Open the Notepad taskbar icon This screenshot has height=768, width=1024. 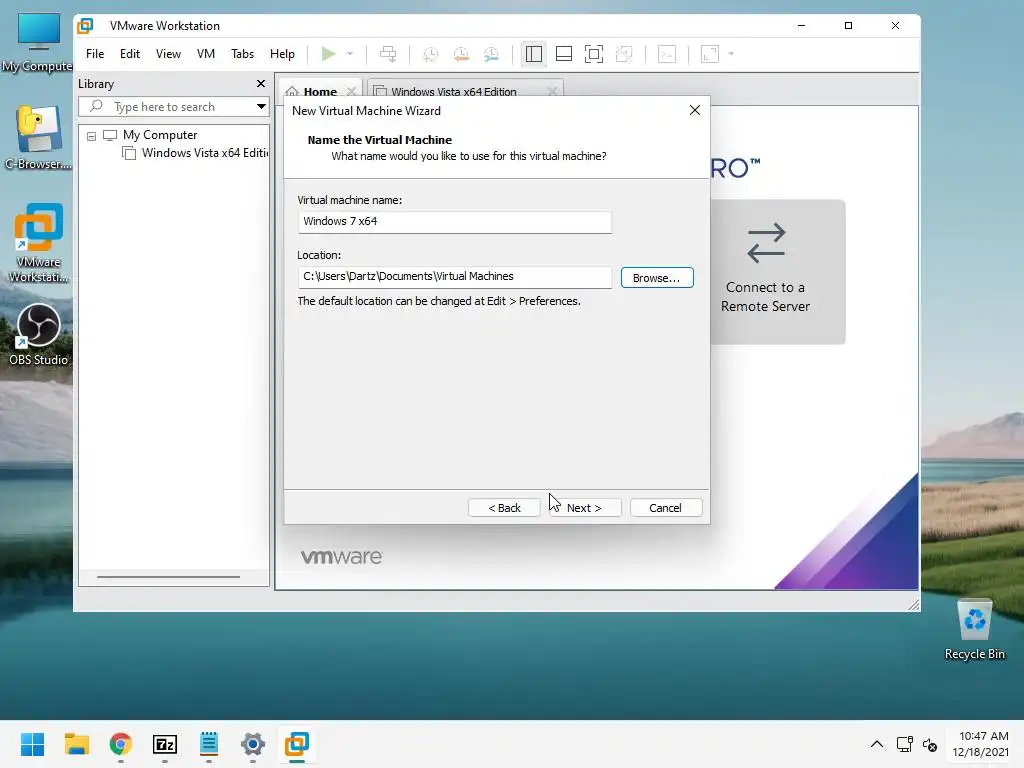pos(209,744)
